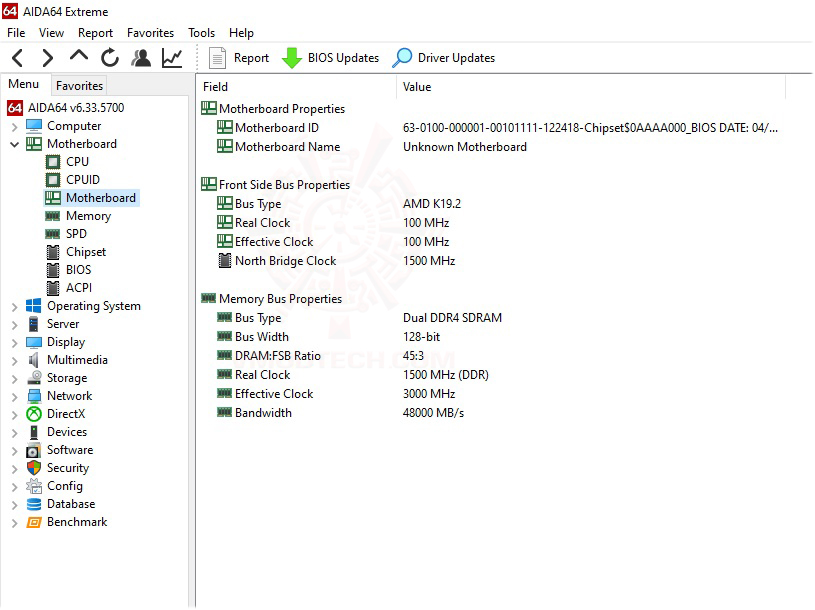Click the Benchmark orange icon
Screen dimensions: 815x610
[34, 522]
